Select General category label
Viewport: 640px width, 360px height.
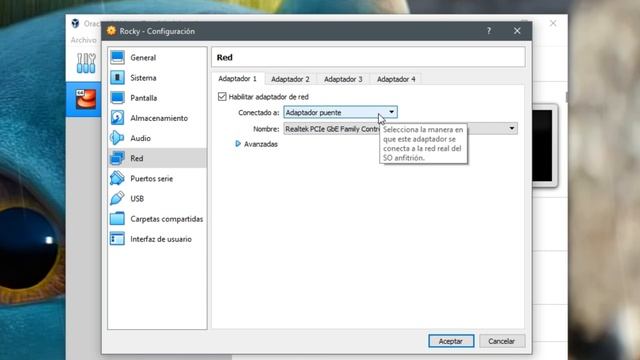pos(143,58)
